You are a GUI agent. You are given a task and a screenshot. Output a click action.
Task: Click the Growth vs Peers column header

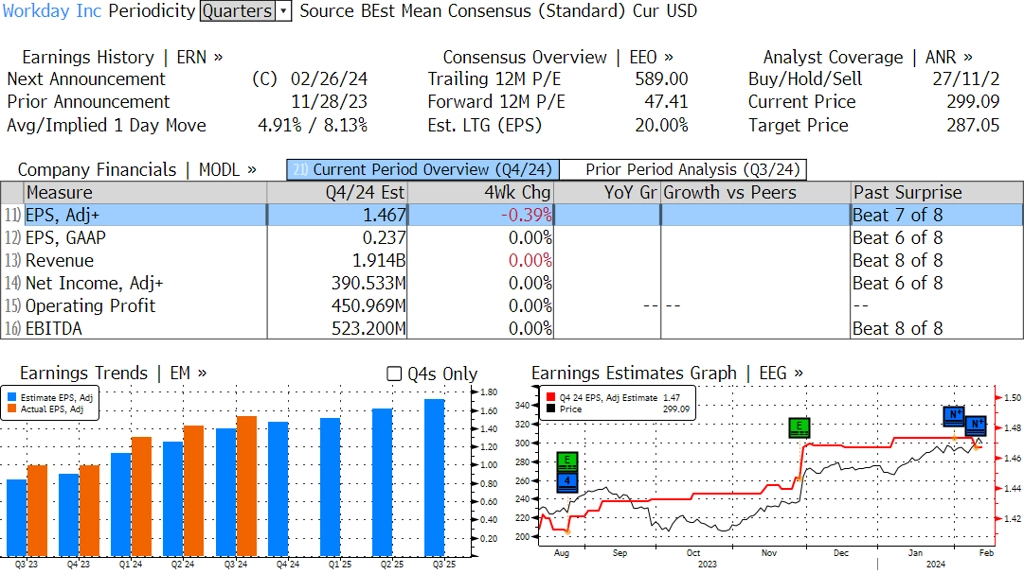pos(756,193)
